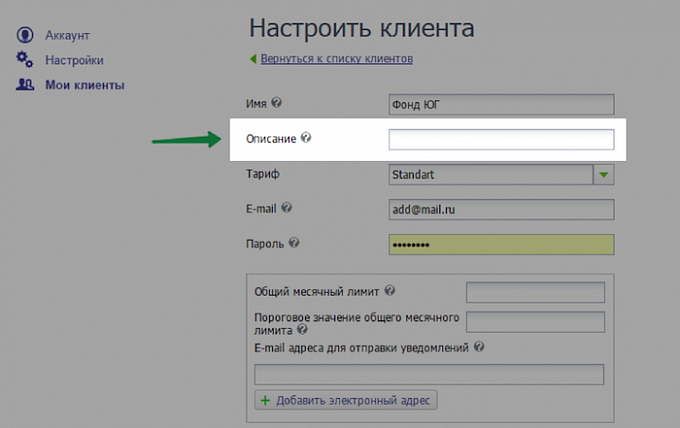
Task: Click help icon beside E-mail адреса для уведомлений
Action: 479,346
